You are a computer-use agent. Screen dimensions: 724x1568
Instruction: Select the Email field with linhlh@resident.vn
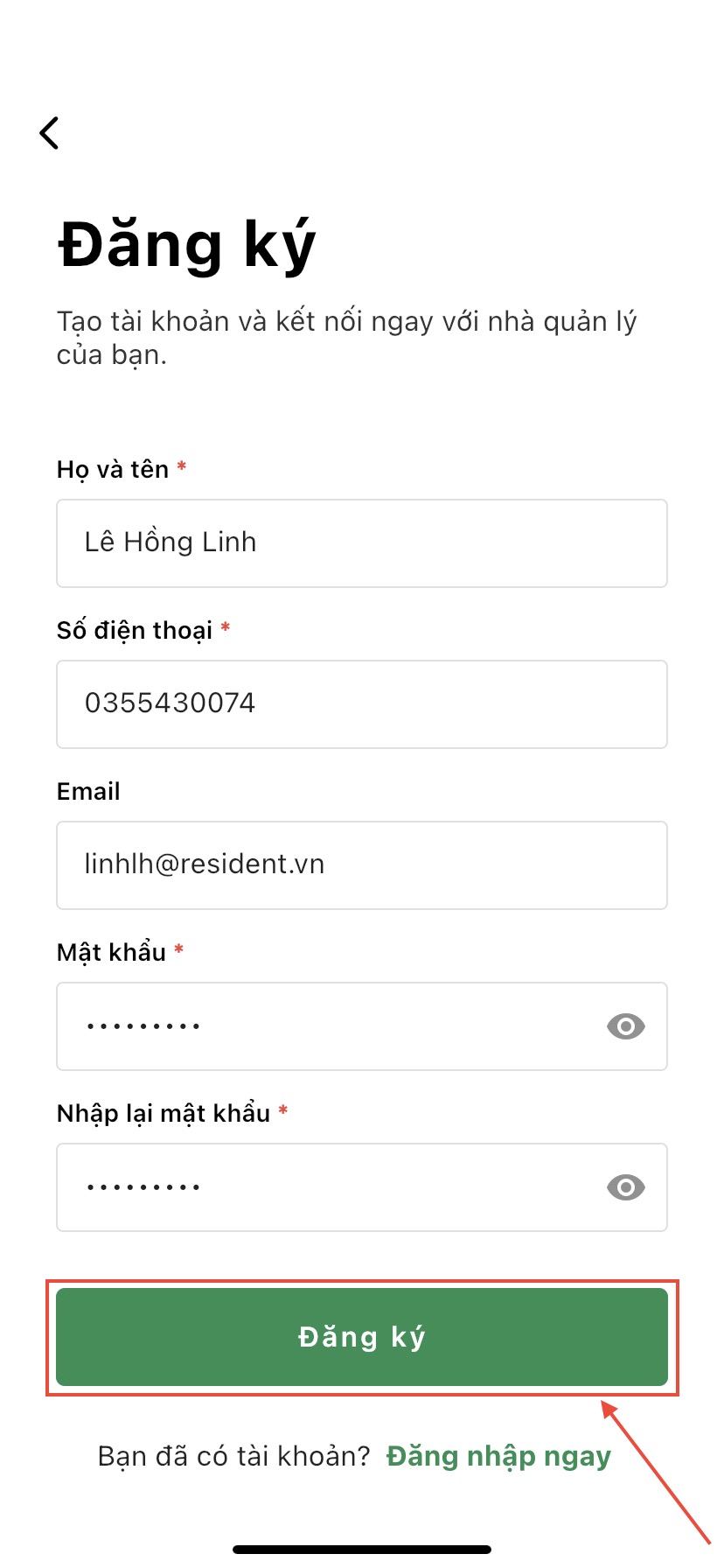point(362,865)
